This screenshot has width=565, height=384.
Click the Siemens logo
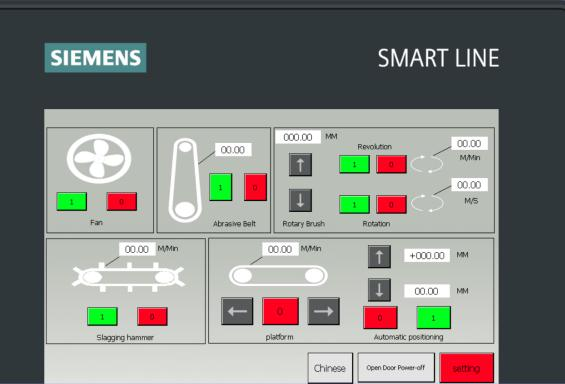pyautogui.click(x=95, y=58)
